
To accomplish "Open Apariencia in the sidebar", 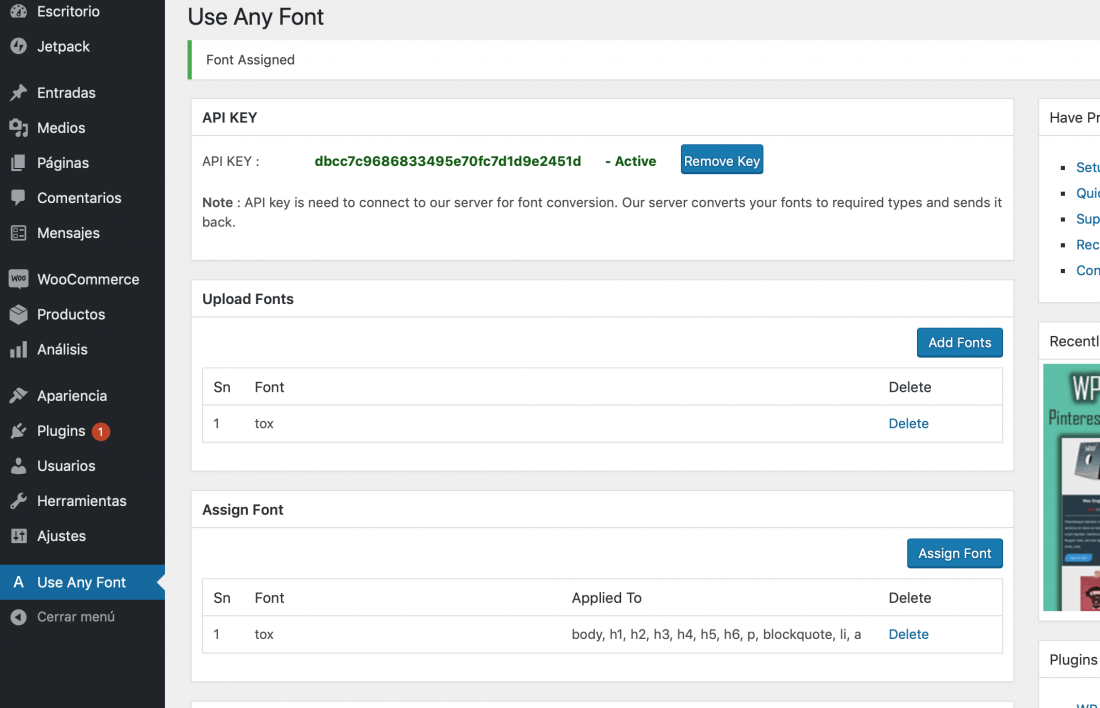I will (72, 396).
